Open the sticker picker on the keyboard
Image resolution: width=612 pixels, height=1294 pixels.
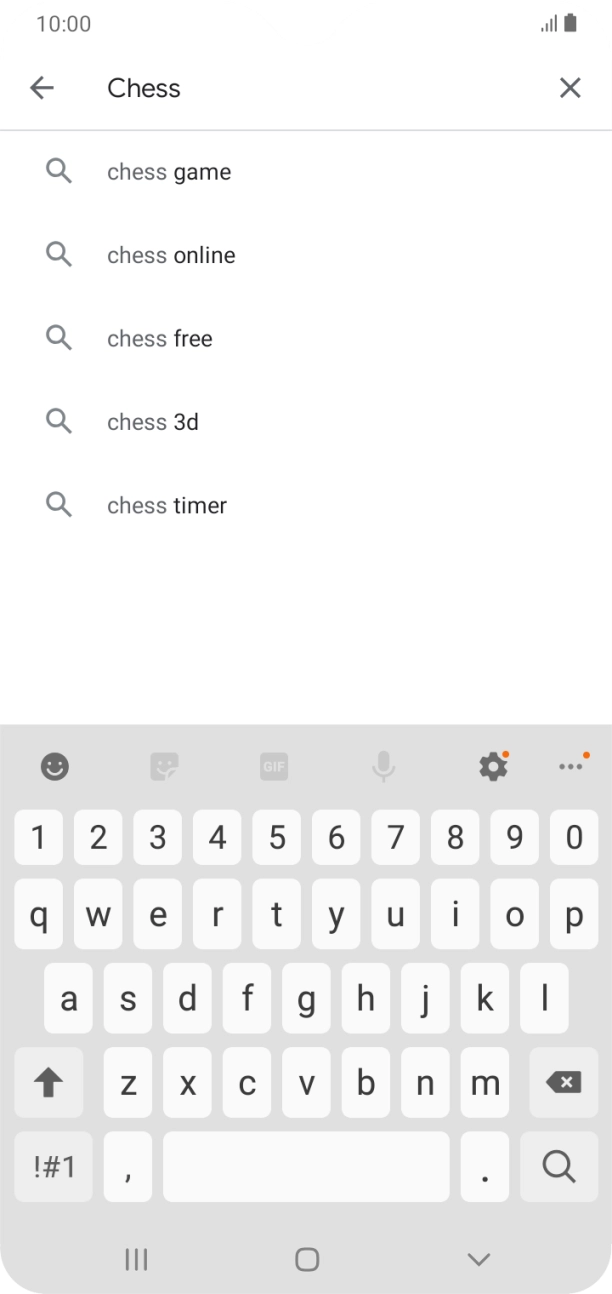coord(164,766)
